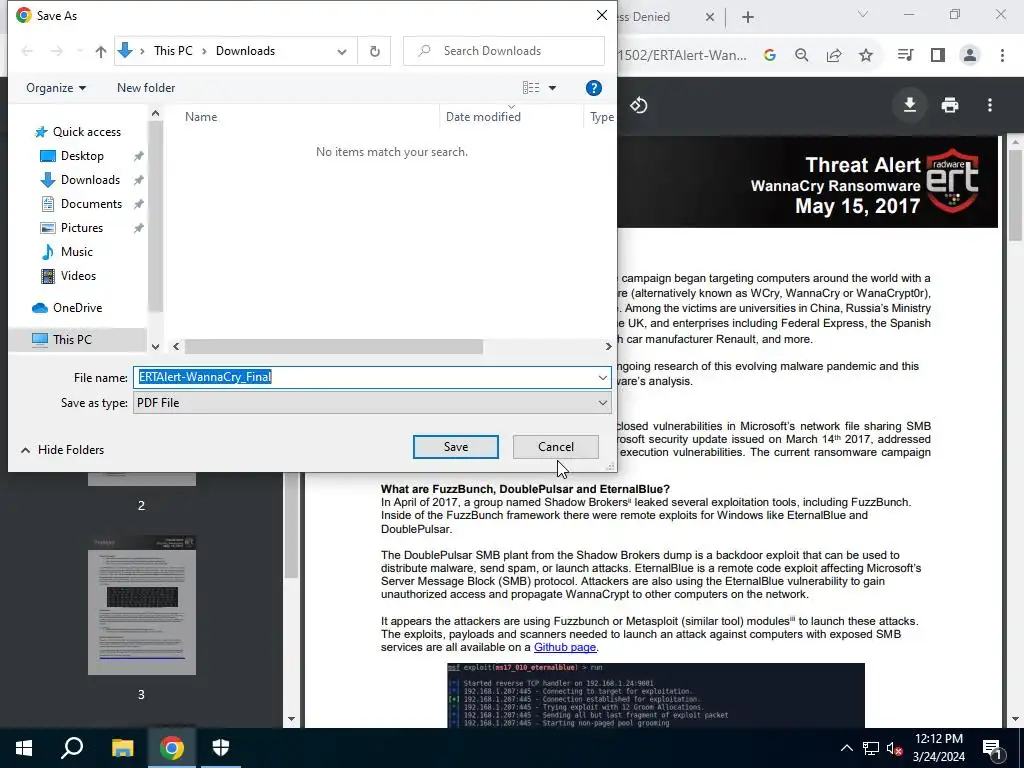The image size is (1024, 768).
Task: Open the Organize menu
Action: point(56,88)
